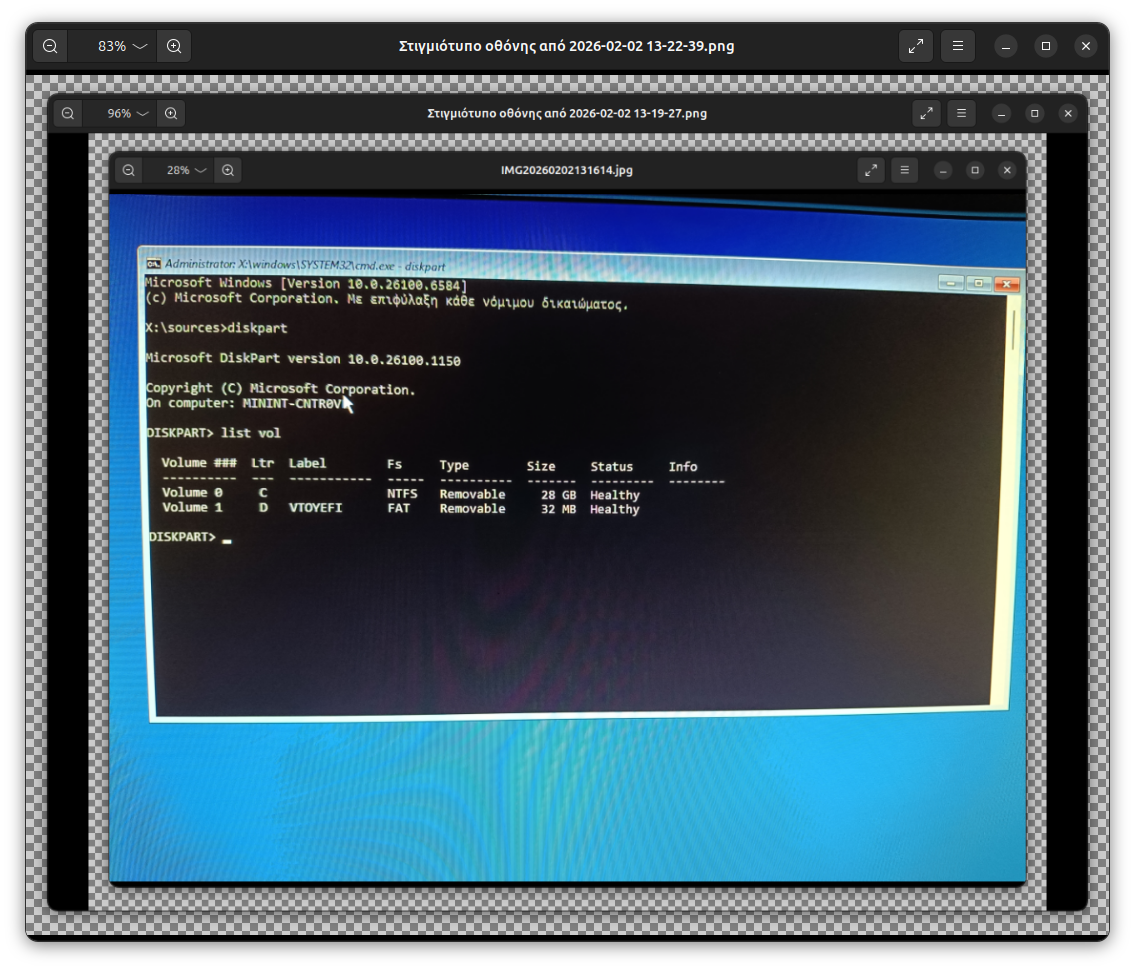The width and height of the screenshot is (1135, 970).
Task: Zoom out using the button beside 83%
Action: (50, 46)
